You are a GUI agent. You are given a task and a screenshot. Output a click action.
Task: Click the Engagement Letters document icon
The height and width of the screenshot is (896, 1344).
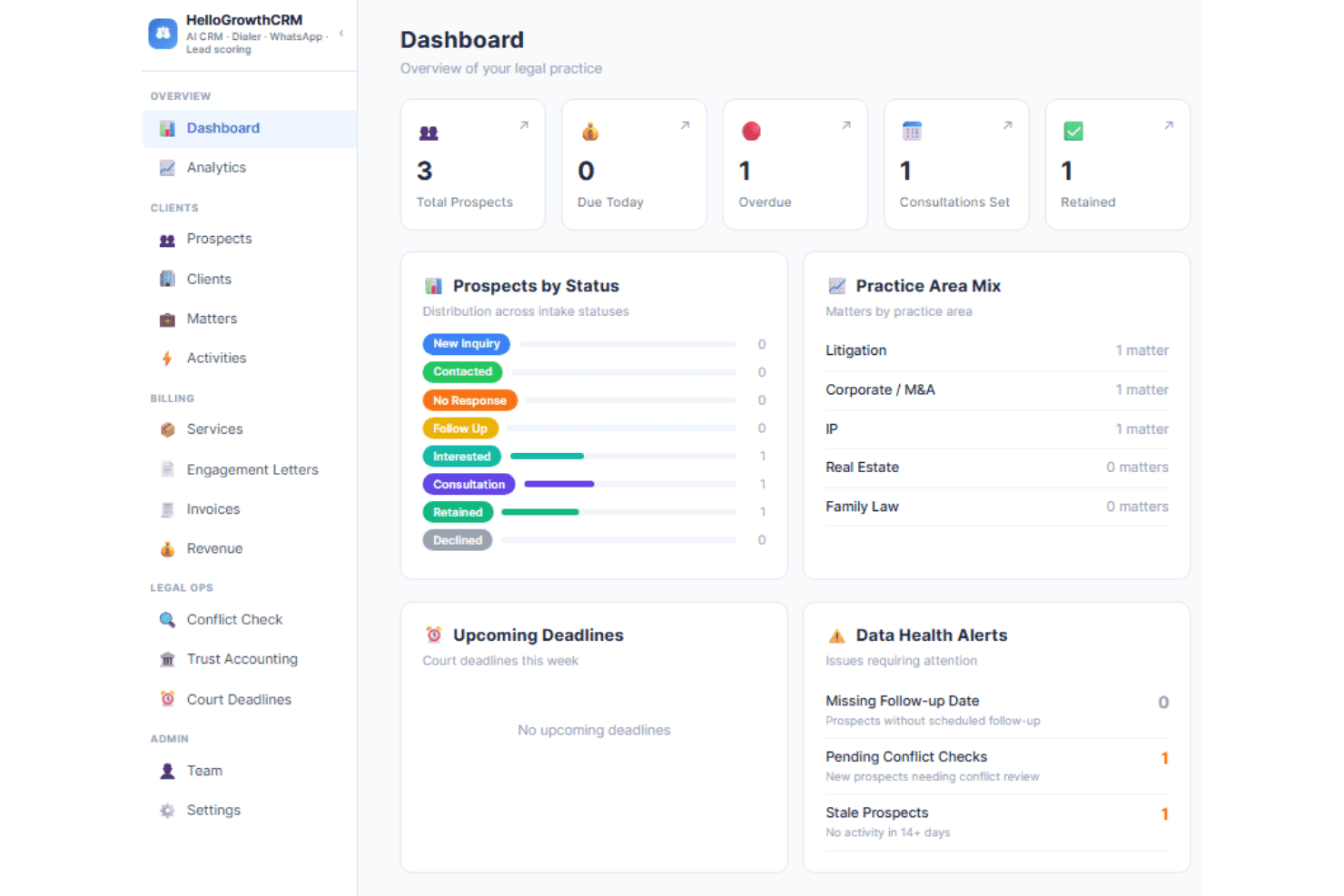(x=167, y=469)
